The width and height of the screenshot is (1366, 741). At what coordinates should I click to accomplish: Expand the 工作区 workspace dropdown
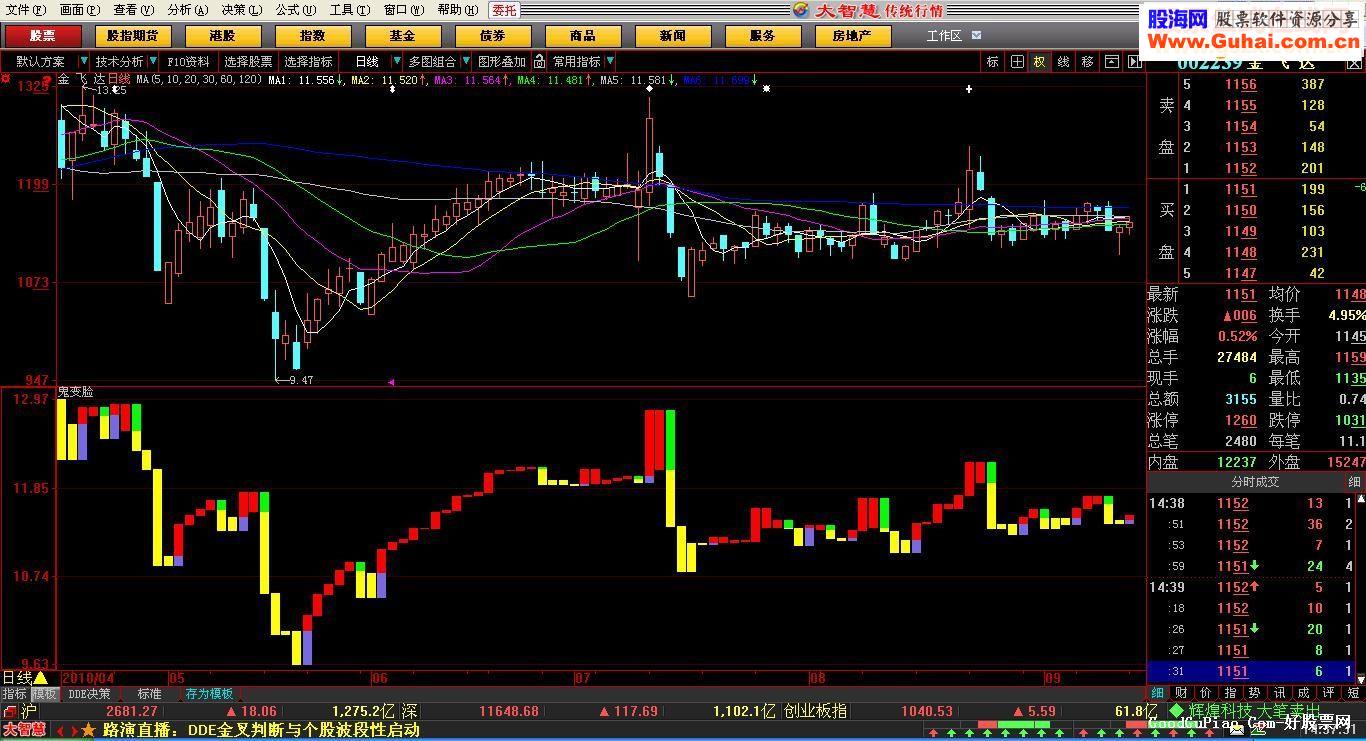click(976, 35)
